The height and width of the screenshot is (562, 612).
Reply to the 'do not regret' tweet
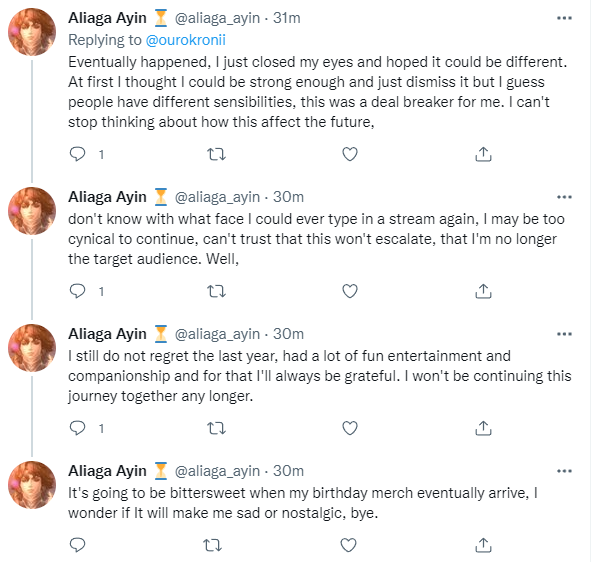point(77,428)
